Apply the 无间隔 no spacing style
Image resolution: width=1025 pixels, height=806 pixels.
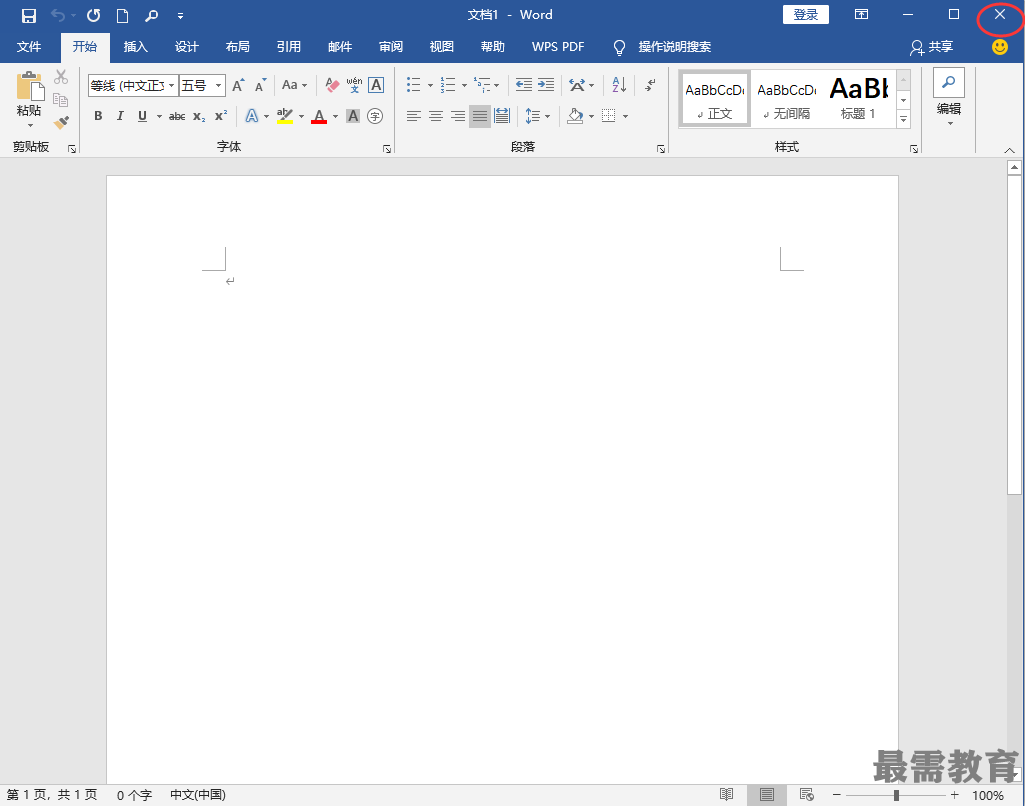(x=786, y=98)
